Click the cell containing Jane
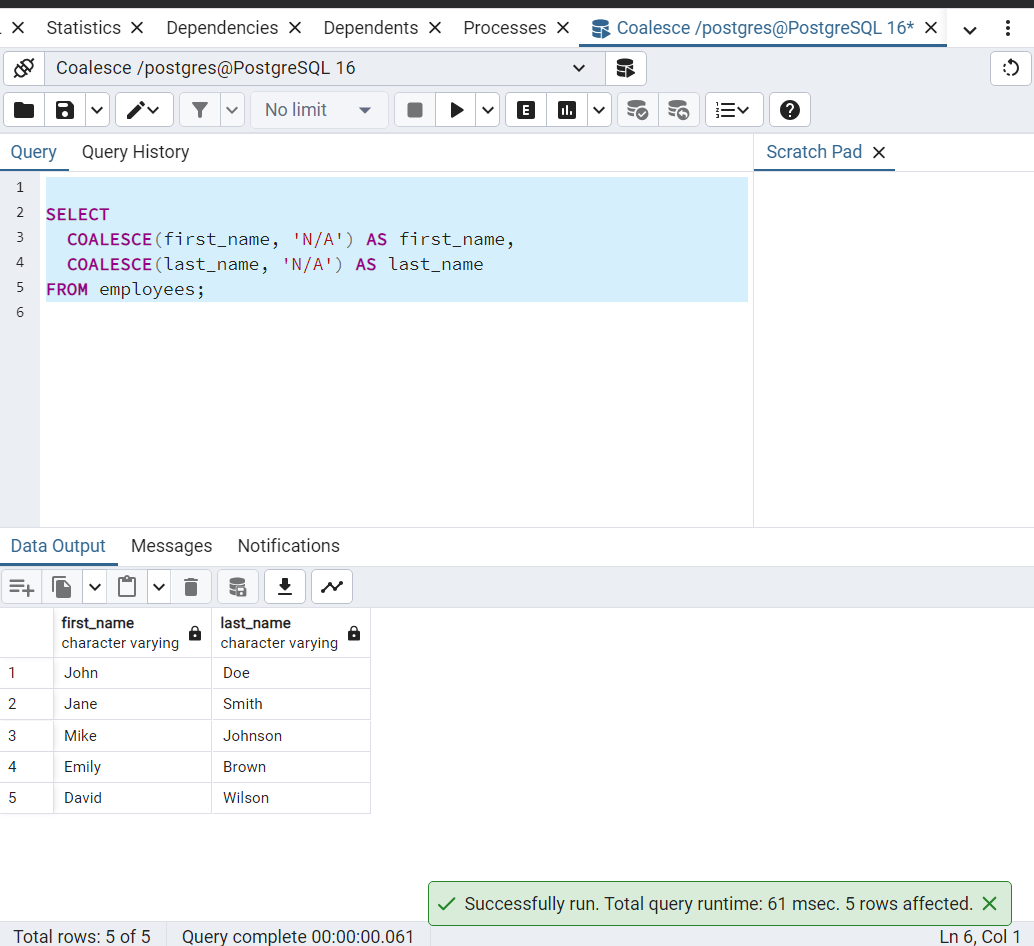 point(133,704)
